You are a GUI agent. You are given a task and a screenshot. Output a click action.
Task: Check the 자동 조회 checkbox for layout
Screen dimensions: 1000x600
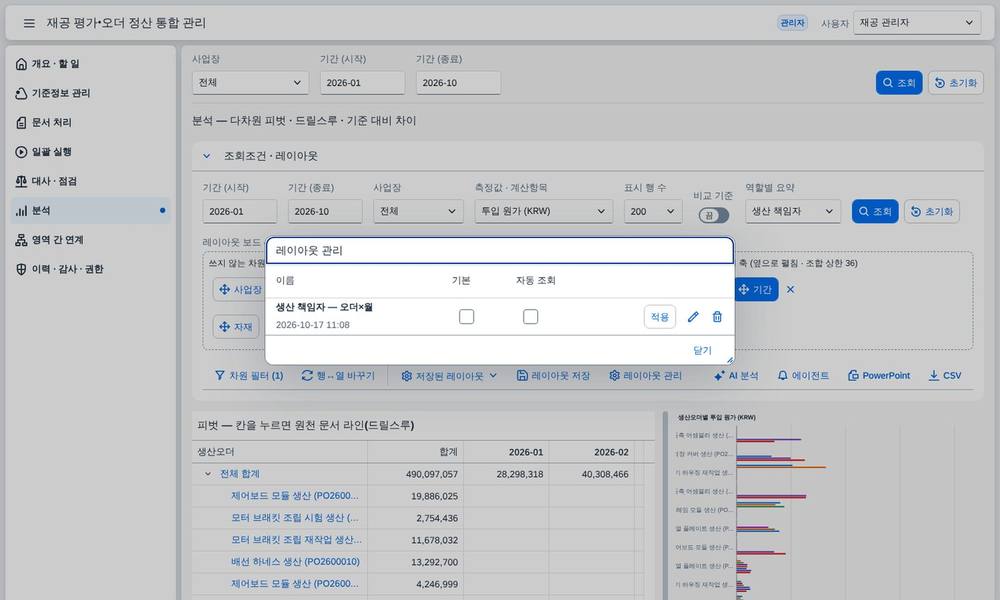[530, 316]
